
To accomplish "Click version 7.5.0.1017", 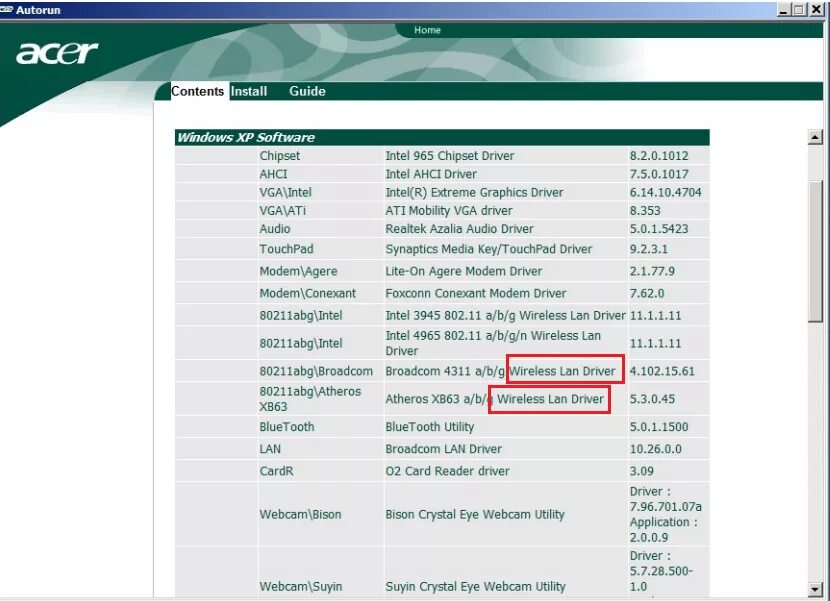I will pyautogui.click(x=658, y=174).
